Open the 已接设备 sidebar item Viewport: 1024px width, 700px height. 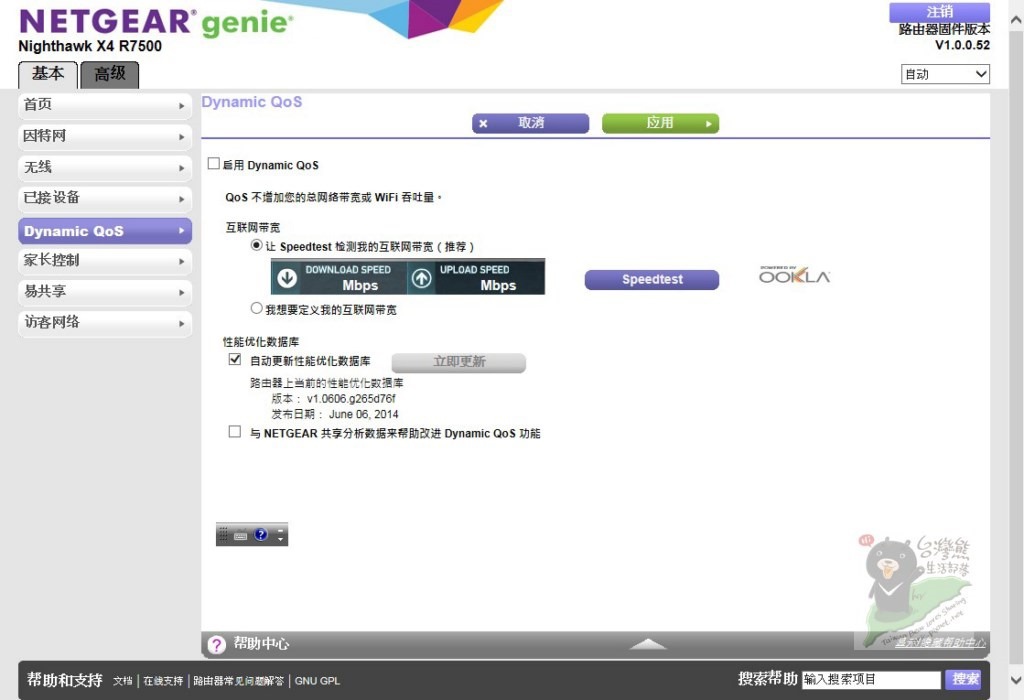pyautogui.click(x=104, y=199)
